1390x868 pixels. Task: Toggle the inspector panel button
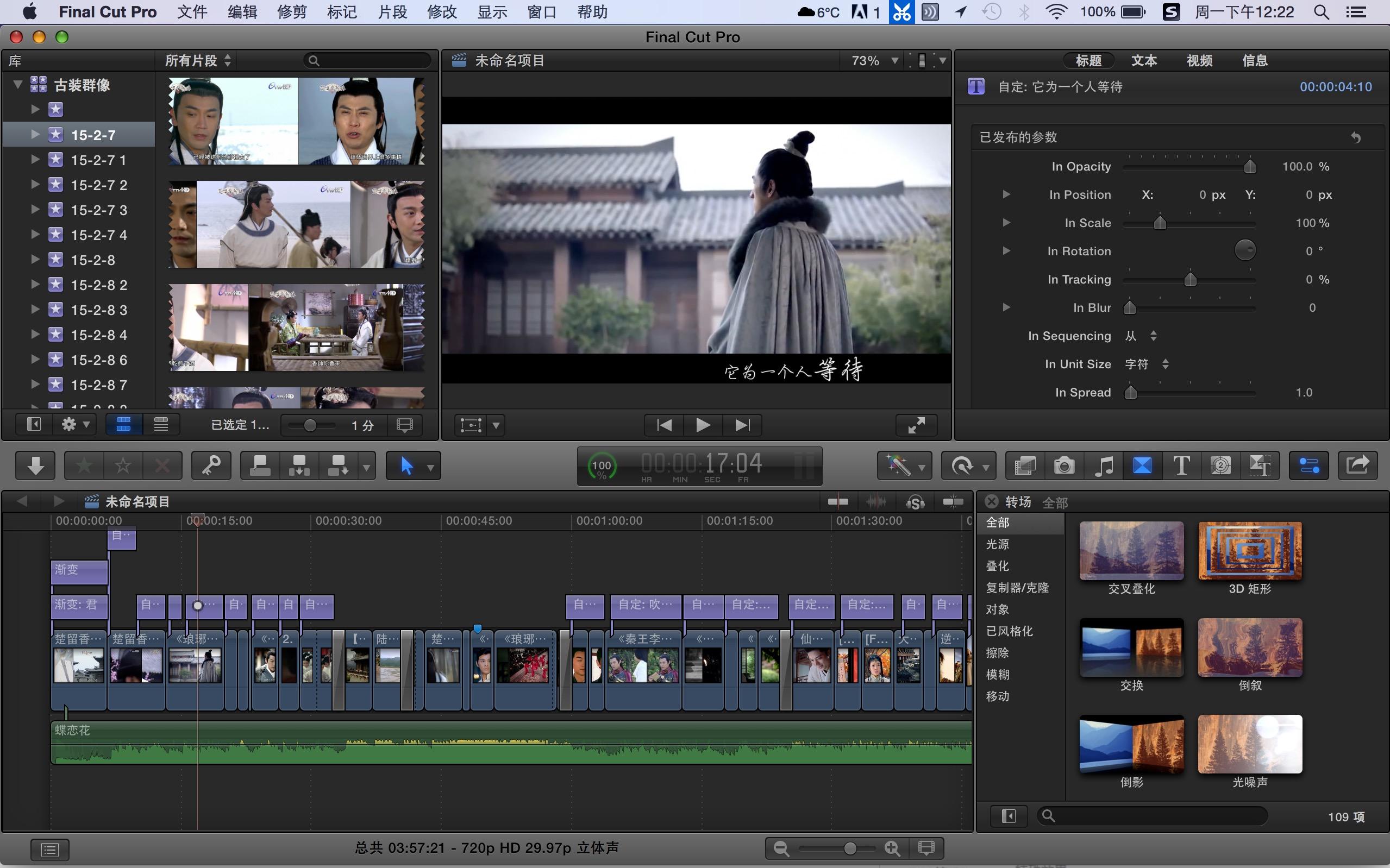(1308, 466)
